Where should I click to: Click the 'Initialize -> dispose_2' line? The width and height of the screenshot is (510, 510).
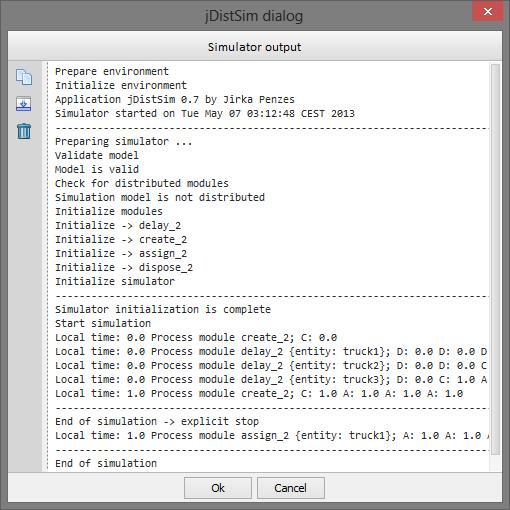124,267
